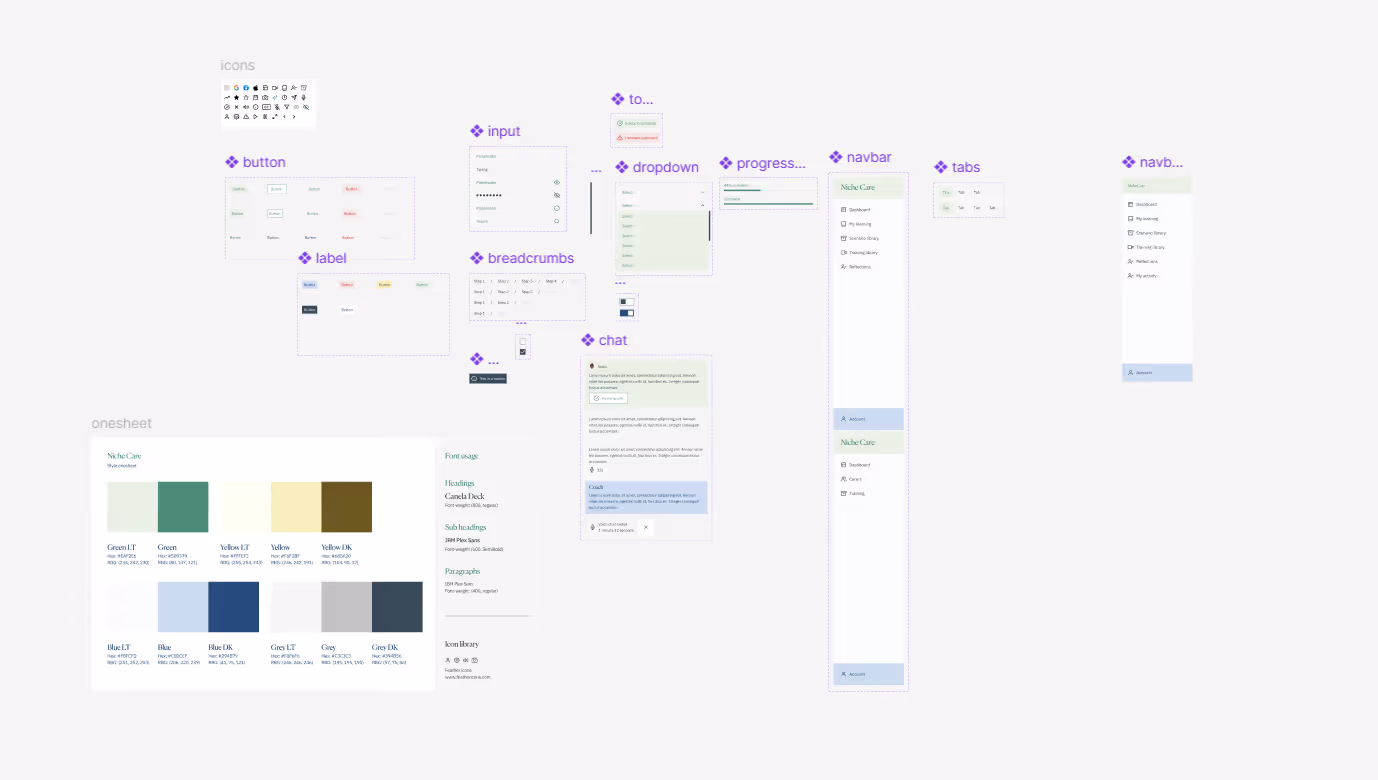Click the filter funnel icon in icons frame
The image size is (1378, 780).
tap(287, 107)
